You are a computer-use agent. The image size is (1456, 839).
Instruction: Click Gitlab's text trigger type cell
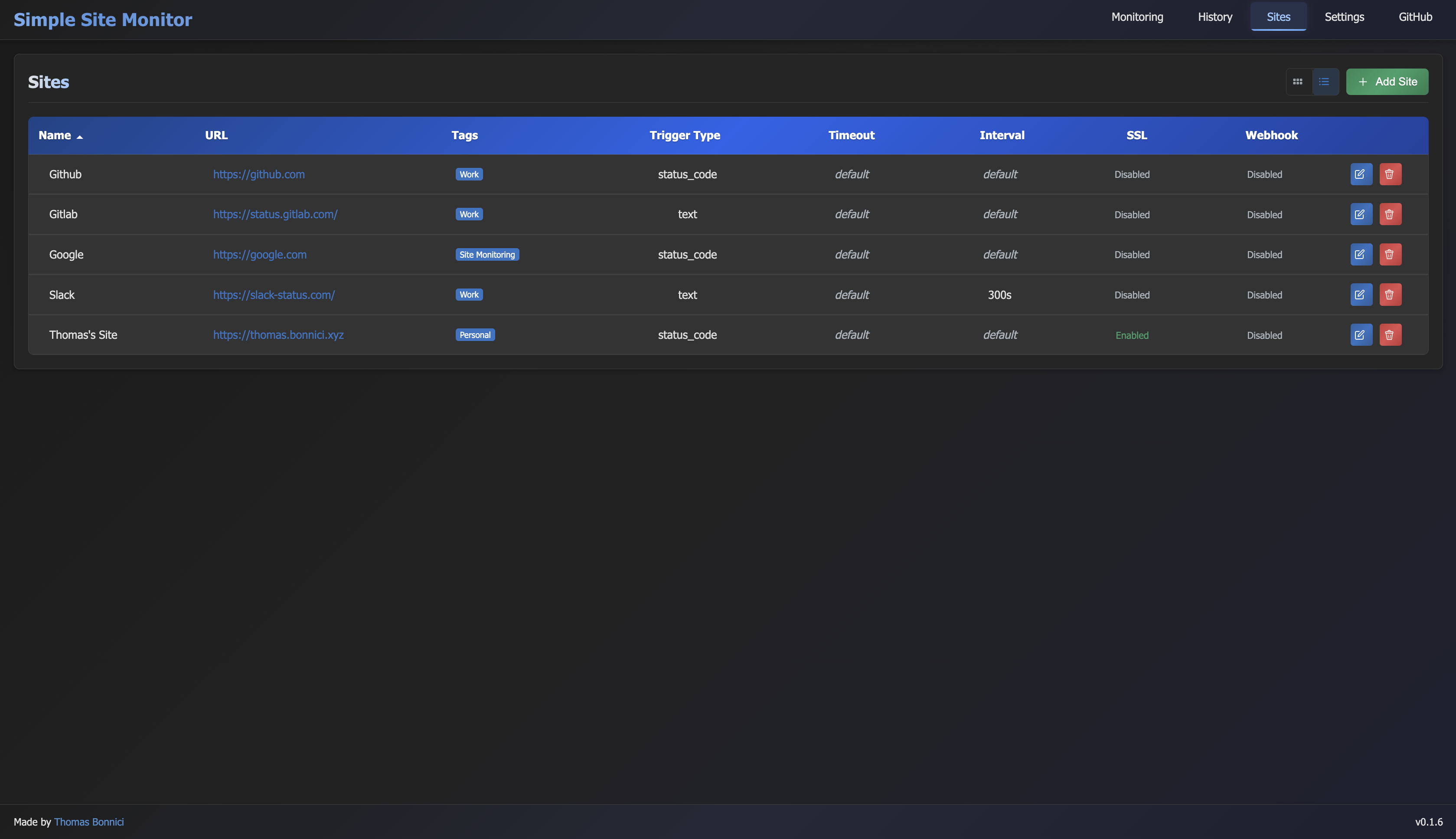(687, 214)
